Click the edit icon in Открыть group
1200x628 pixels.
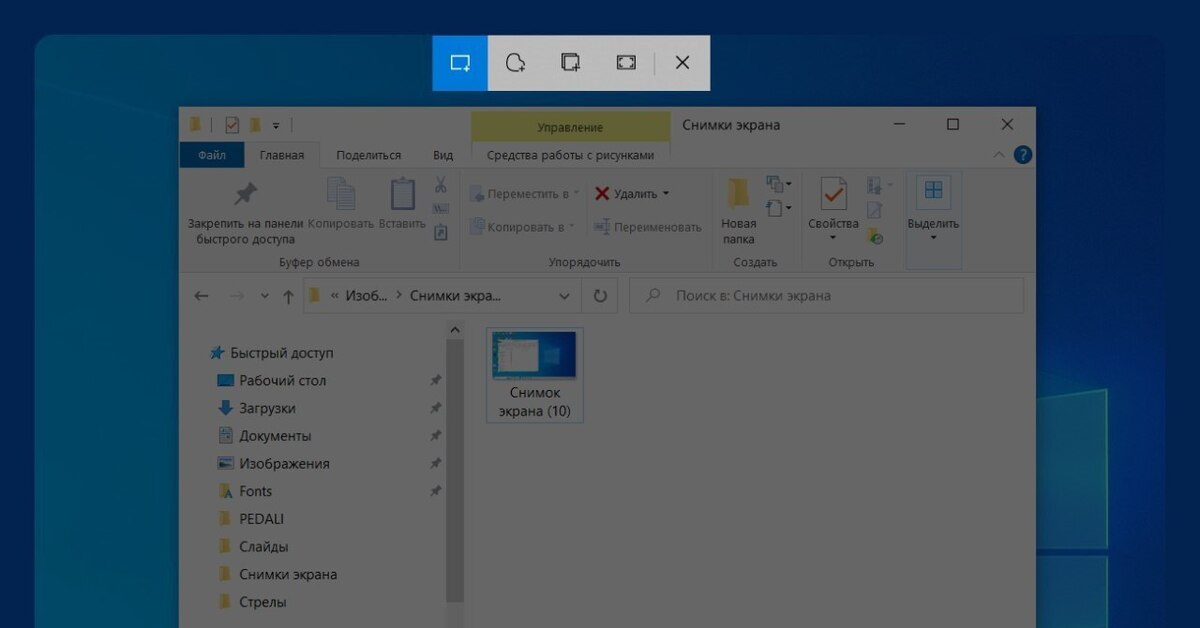click(x=875, y=210)
